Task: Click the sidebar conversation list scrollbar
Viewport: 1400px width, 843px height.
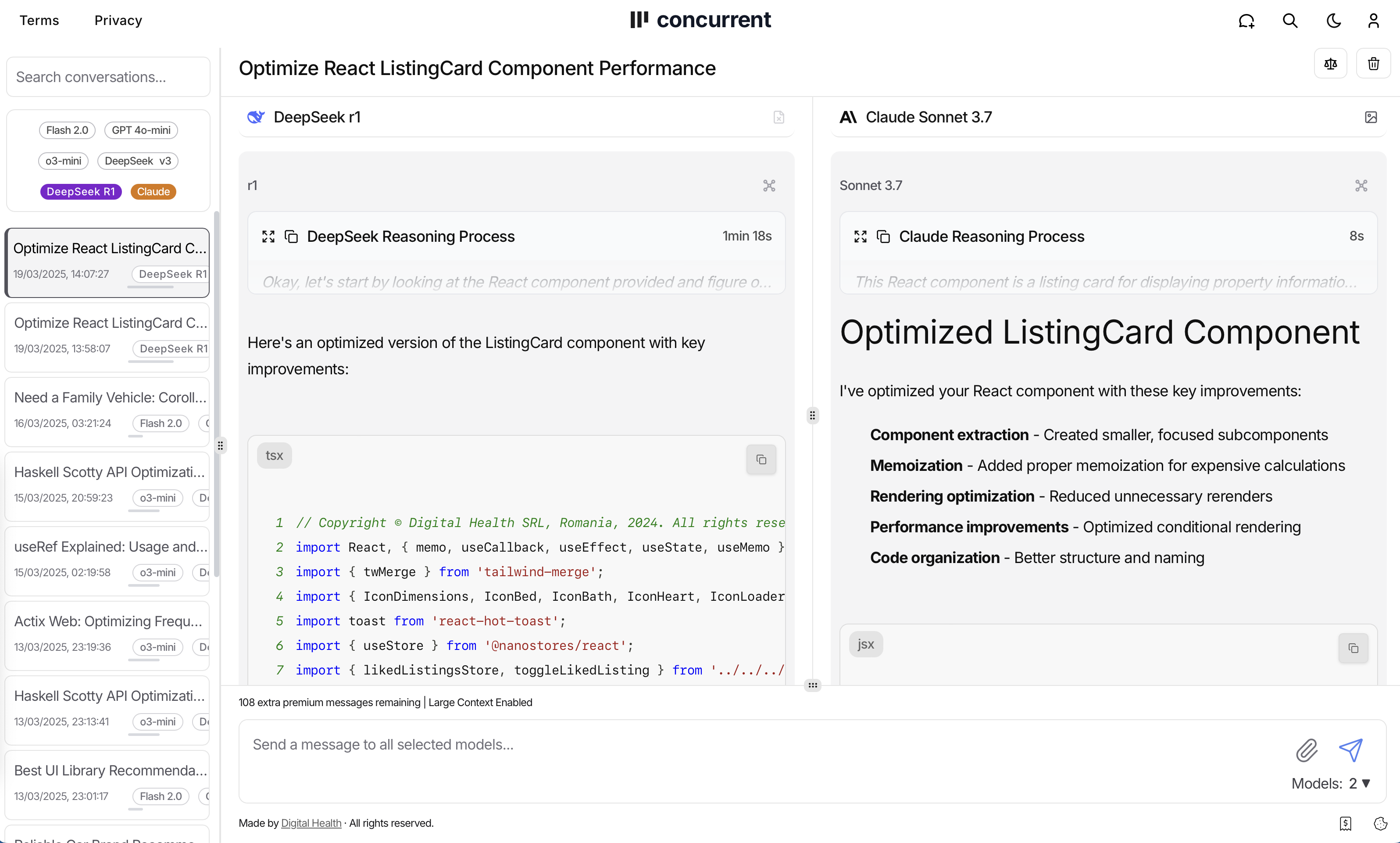Action: click(216, 394)
